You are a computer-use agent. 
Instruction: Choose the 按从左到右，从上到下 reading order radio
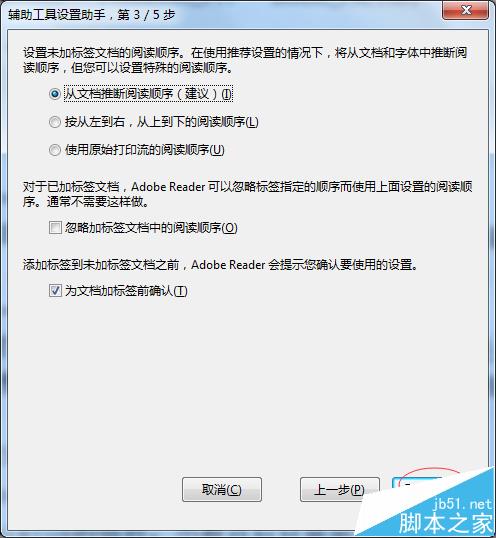tap(55, 122)
